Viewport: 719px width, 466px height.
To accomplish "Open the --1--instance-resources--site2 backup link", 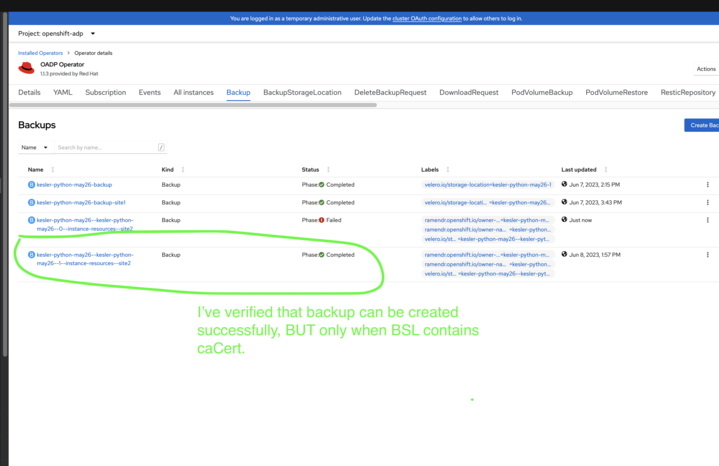I will tap(85, 259).
